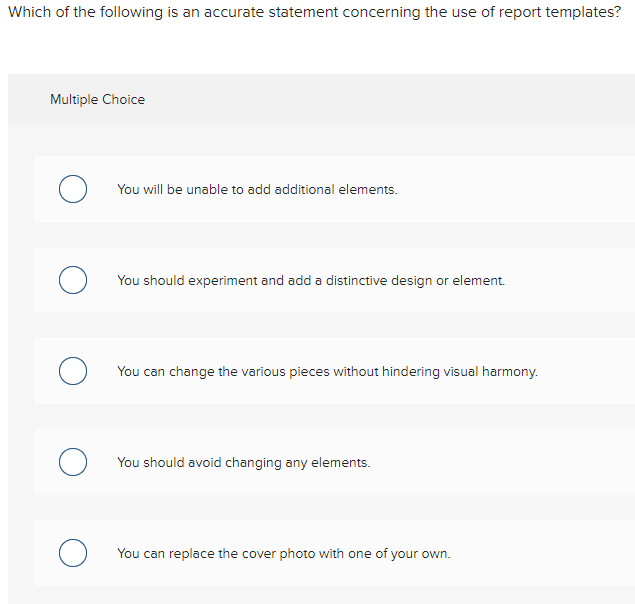Click the second answer option card background
This screenshot has height=604, width=635.
click(335, 280)
